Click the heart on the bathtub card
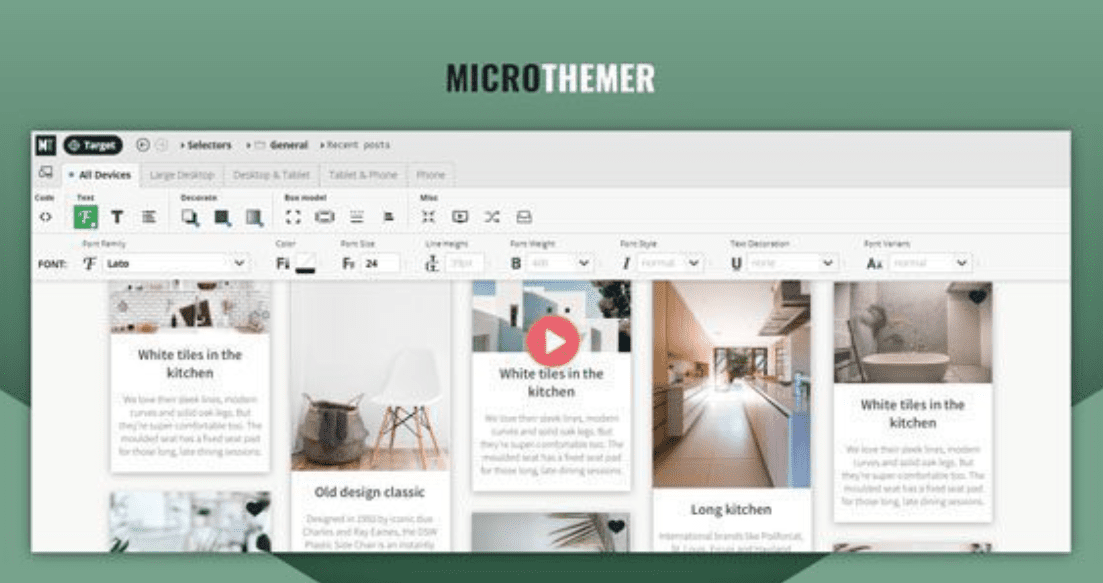The width and height of the screenshot is (1103, 583). click(x=977, y=296)
